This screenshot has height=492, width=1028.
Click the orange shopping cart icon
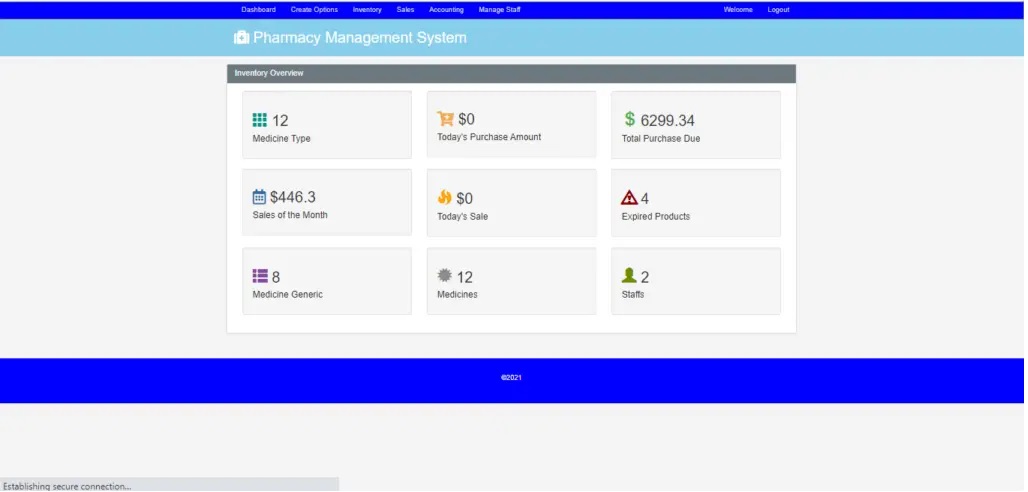coord(446,119)
